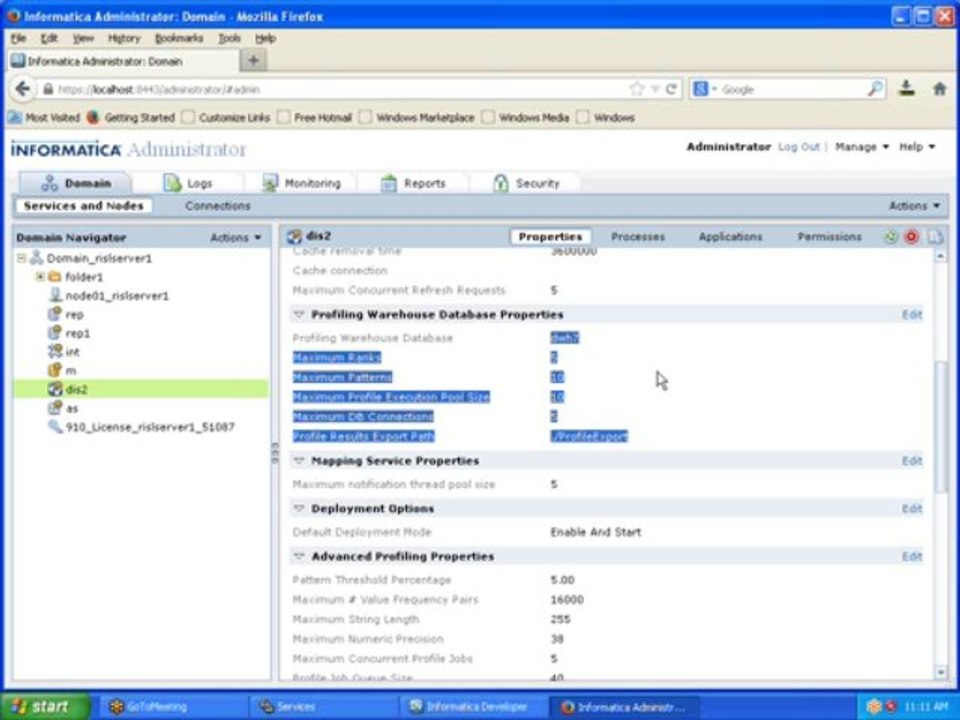Click the green recycle service icon for dis2
This screenshot has width=960, height=720.
[891, 237]
